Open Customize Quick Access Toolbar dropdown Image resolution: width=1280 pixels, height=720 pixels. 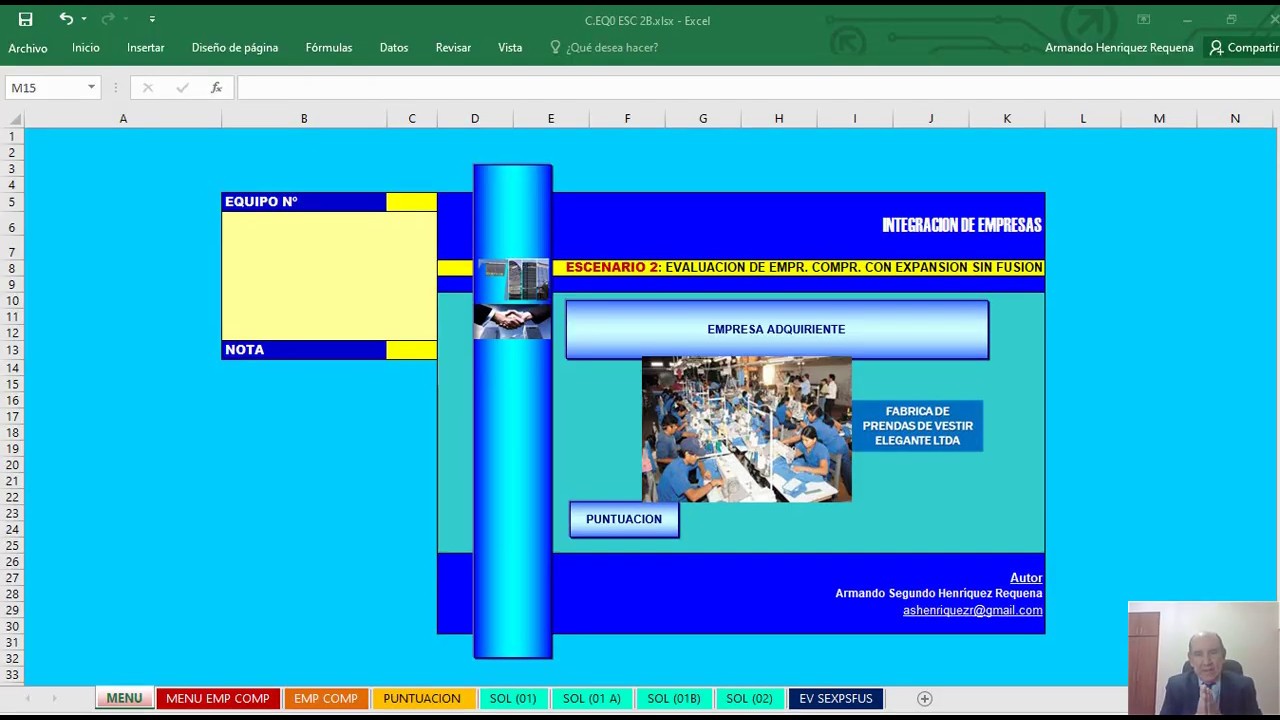click(152, 19)
